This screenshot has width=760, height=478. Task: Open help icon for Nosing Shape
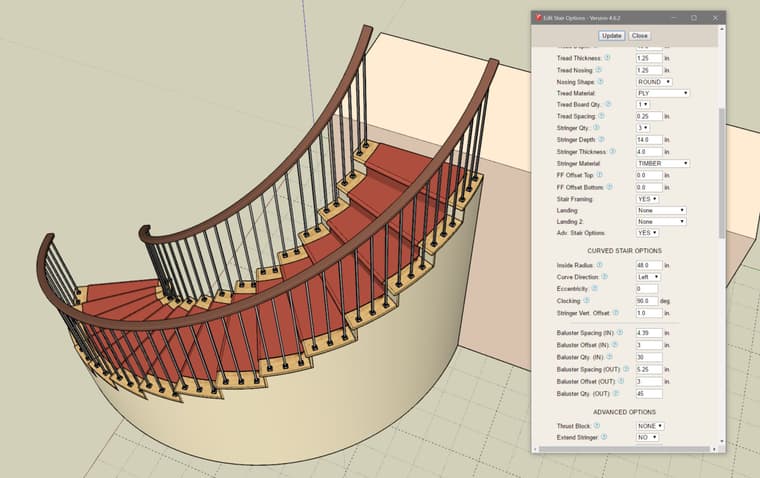[601, 81]
